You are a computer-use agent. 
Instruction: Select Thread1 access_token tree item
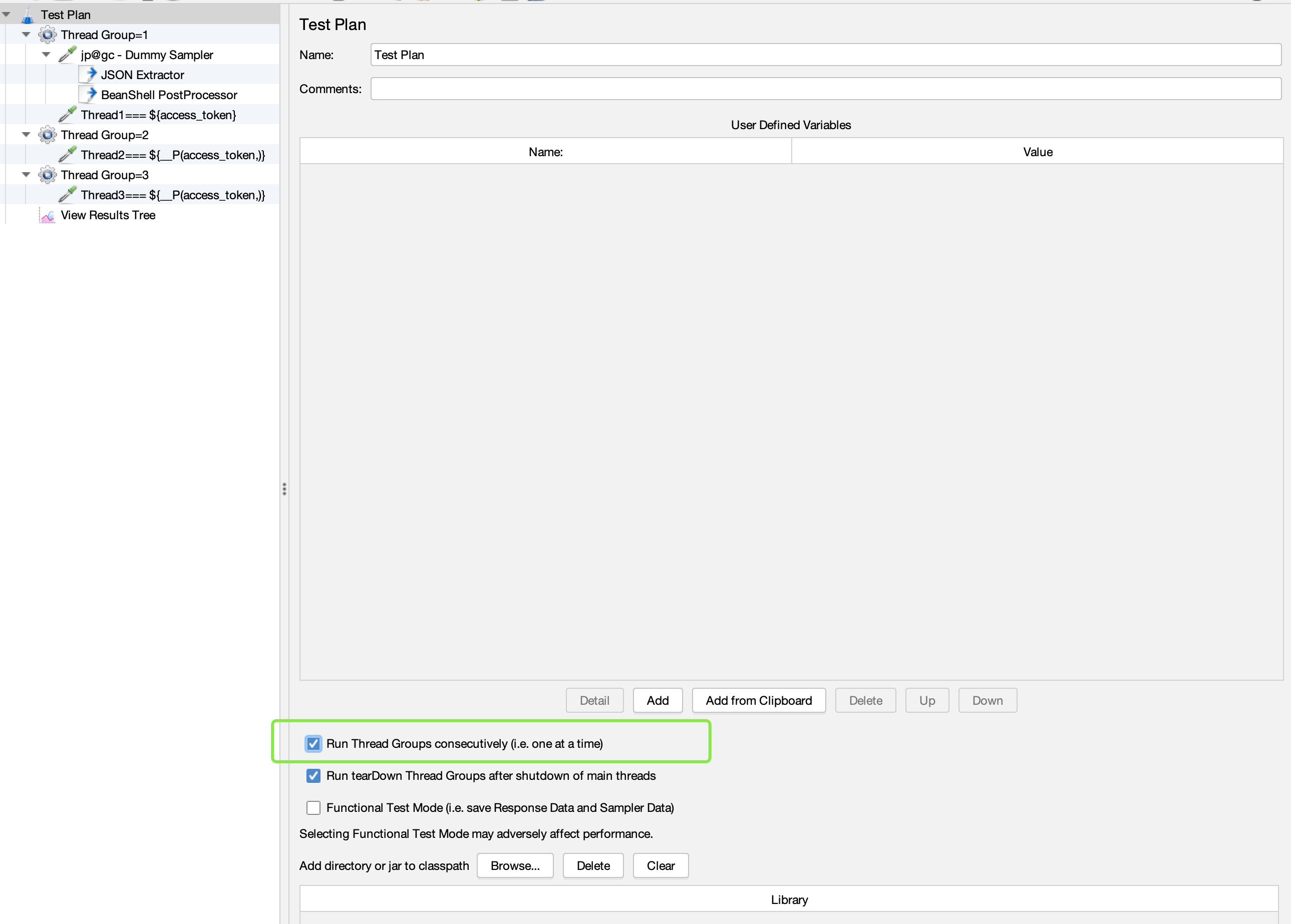[x=158, y=115]
